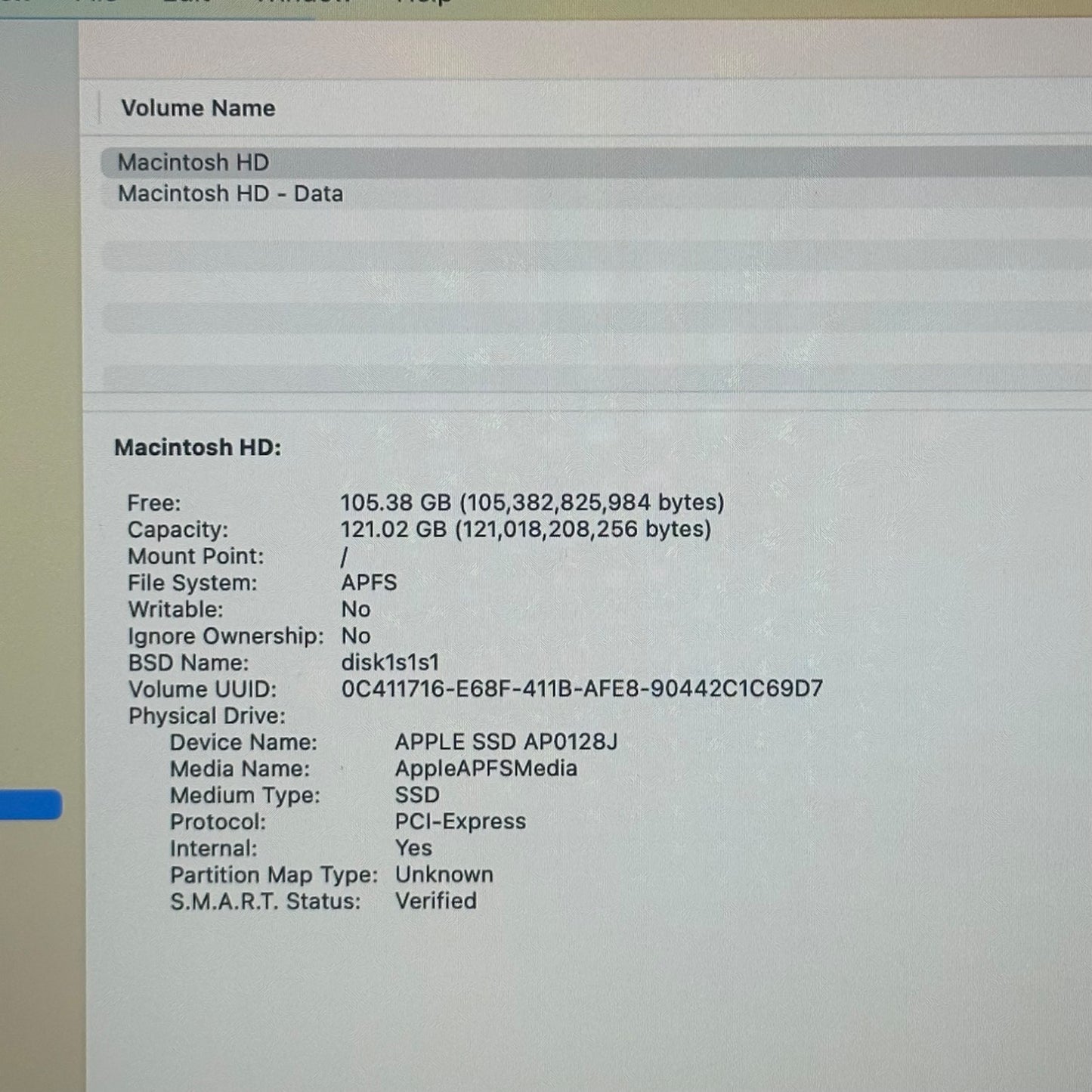
Task: Select the Macintosh HD - Data volume
Action: tap(230, 194)
